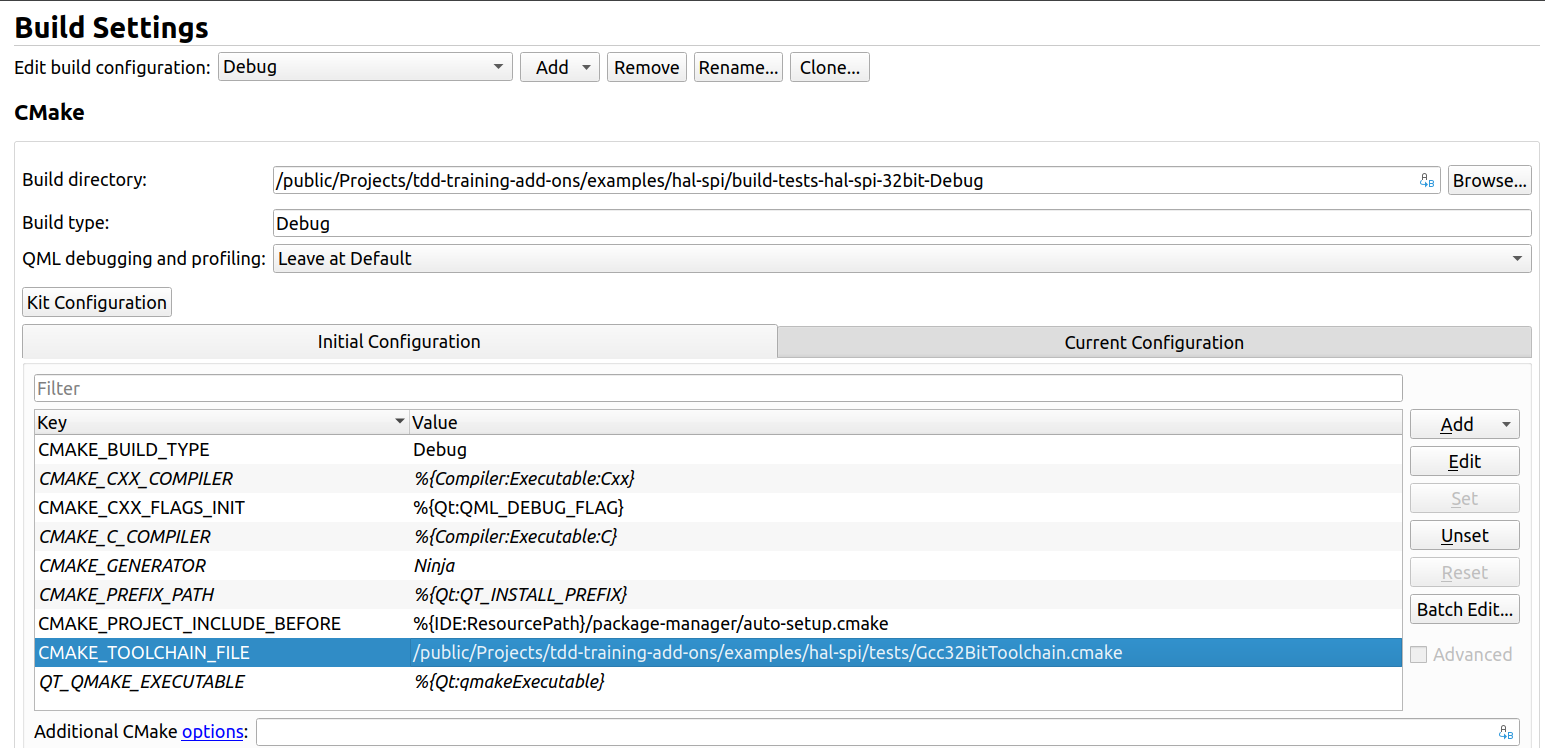Browse for the build directory
Image resolution: width=1545 pixels, height=748 pixels.
(1489, 181)
